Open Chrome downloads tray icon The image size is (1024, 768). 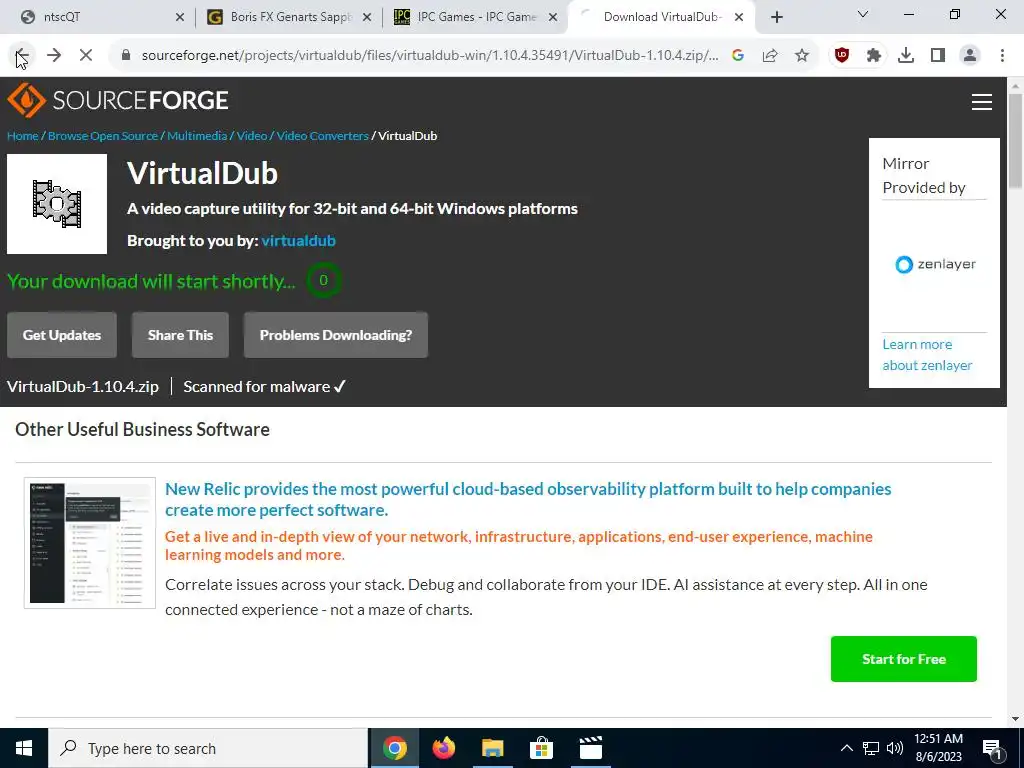click(x=906, y=56)
